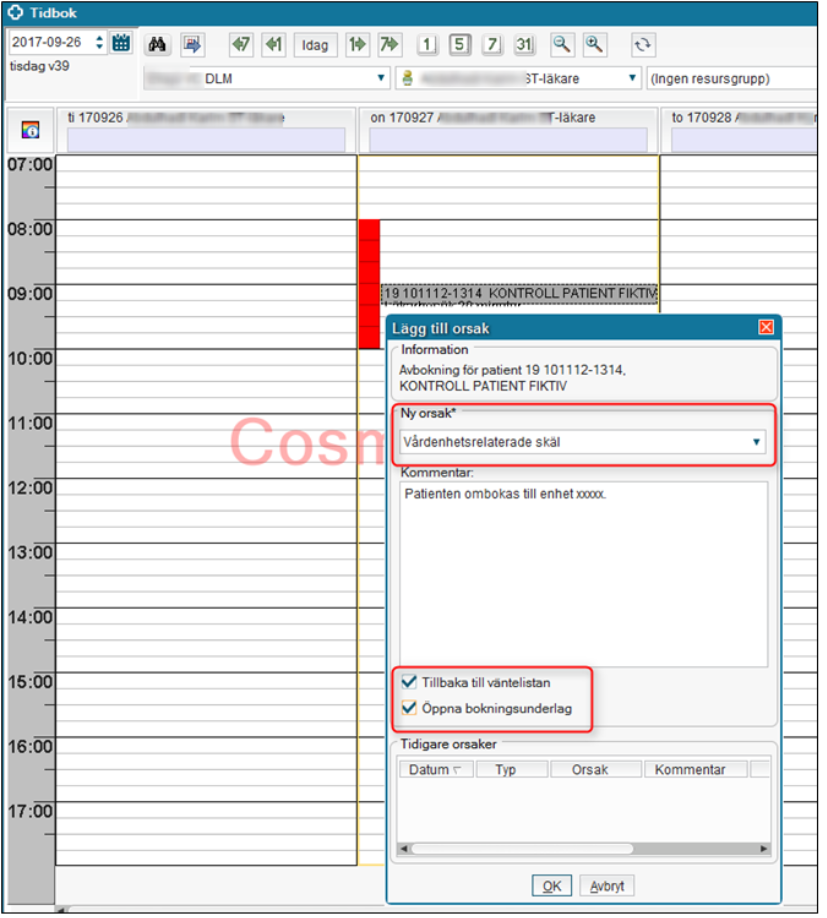Sort previous reasons by Datum column
The width and height of the screenshot is (827, 918).
(x=435, y=770)
